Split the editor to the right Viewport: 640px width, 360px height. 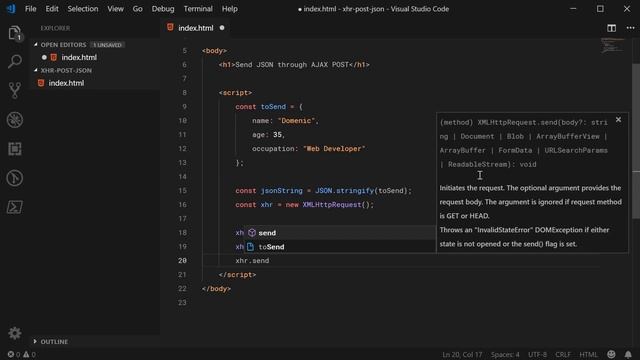click(611, 28)
